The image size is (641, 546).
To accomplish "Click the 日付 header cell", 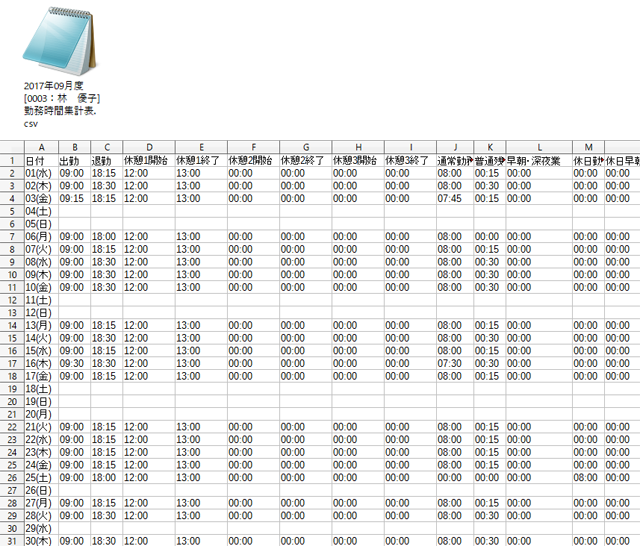I will [40, 160].
